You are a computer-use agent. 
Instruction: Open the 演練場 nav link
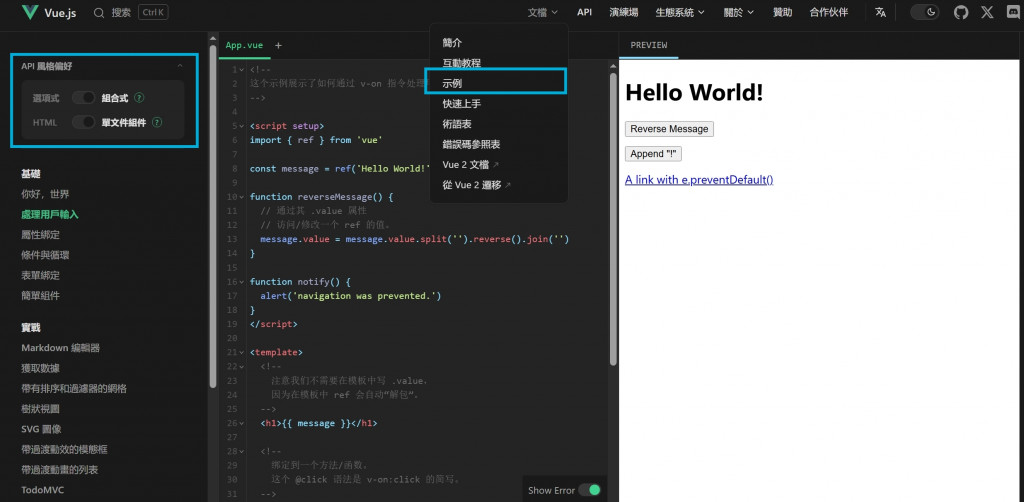pyautogui.click(x=624, y=12)
